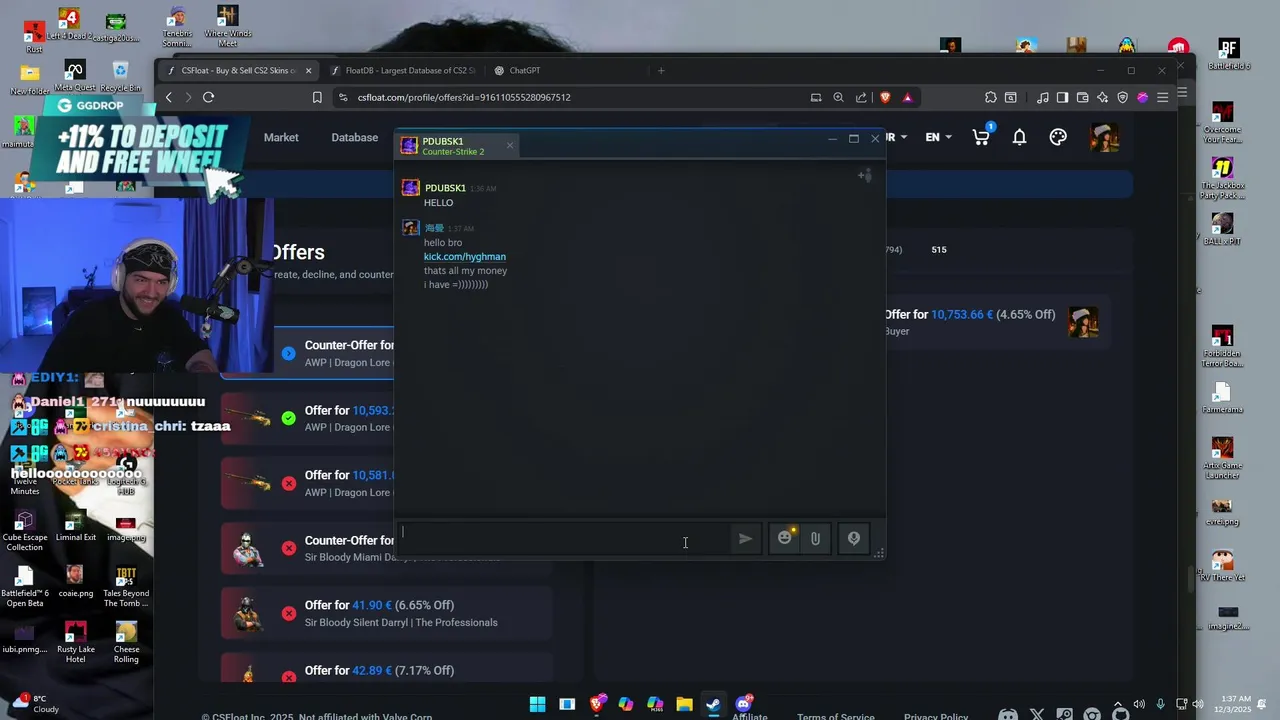This screenshot has width=1280, height=720.
Task: Click the "thats all my money" chat message
Action: (x=465, y=271)
